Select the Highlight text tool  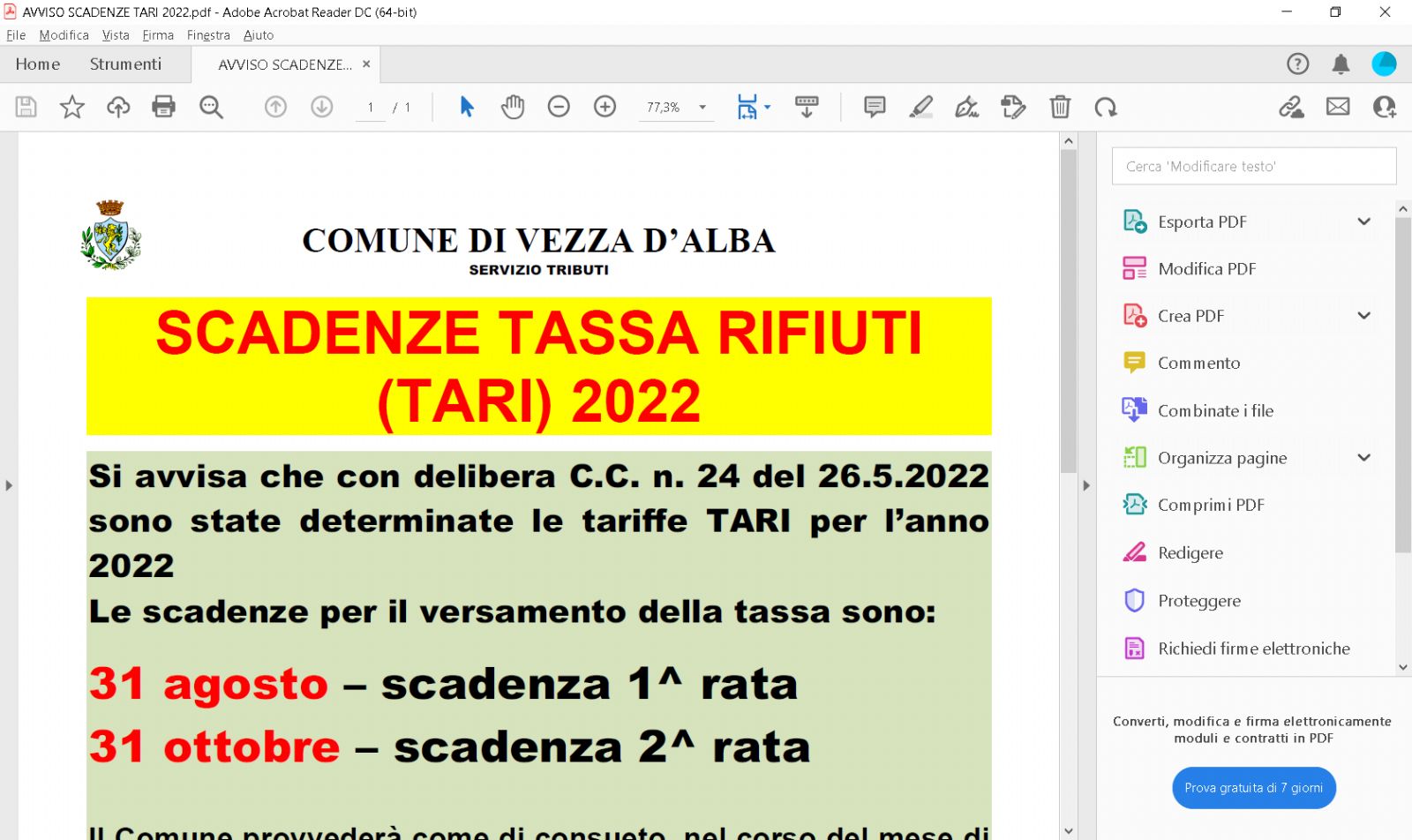(920, 107)
